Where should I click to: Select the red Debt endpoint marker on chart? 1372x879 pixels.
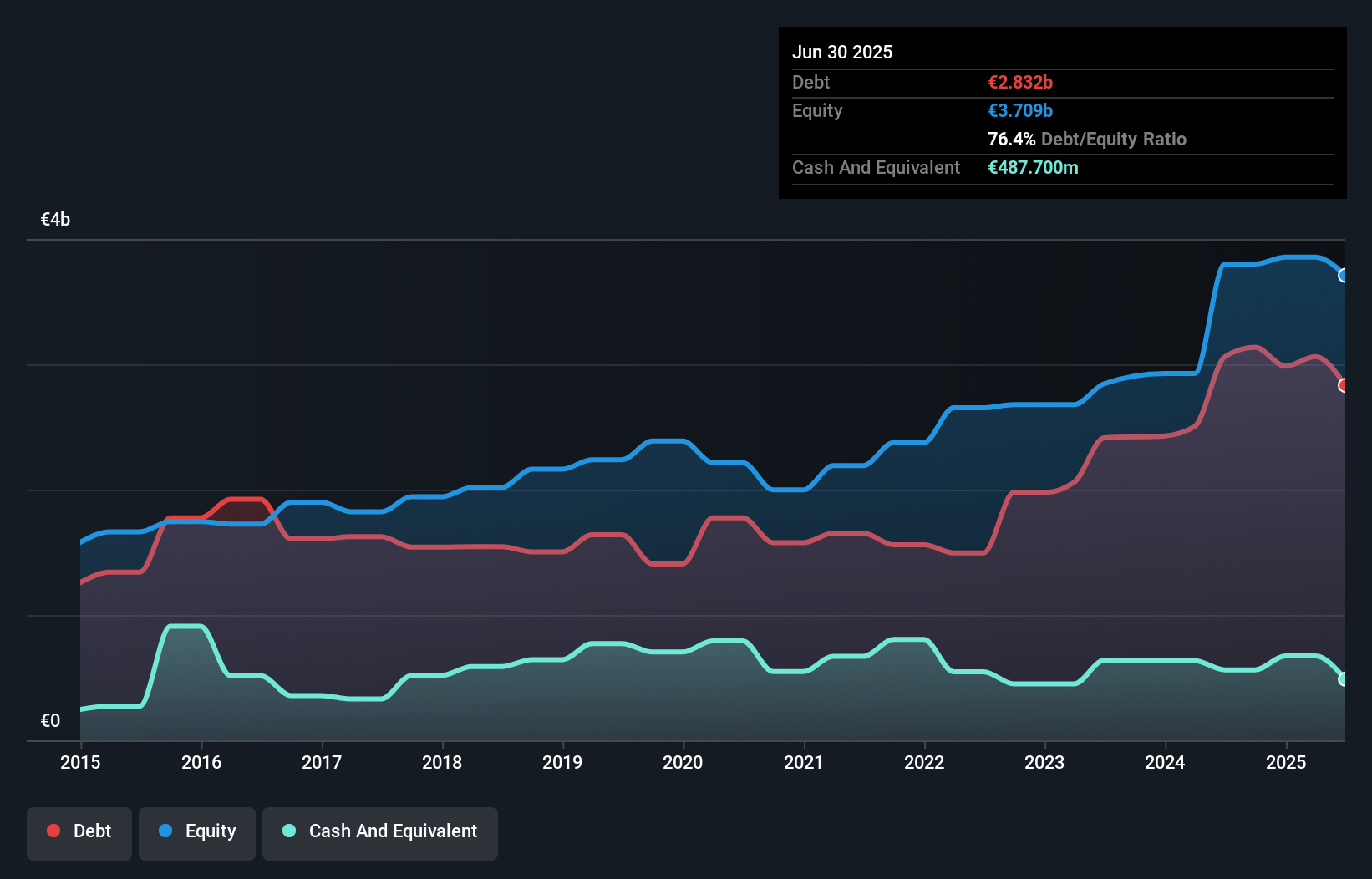(x=1344, y=385)
